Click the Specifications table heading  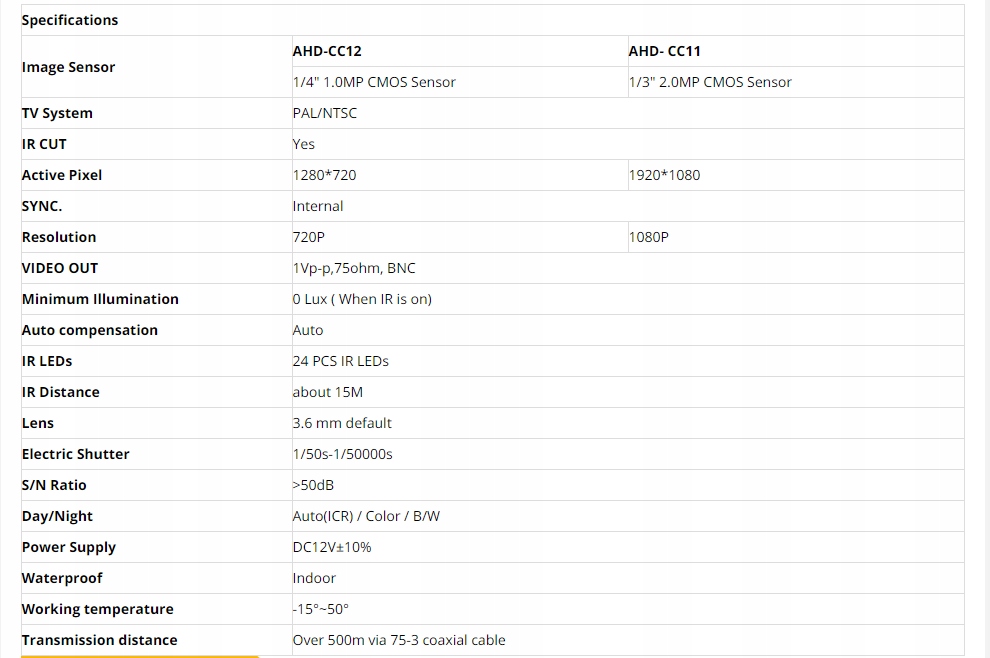tap(70, 20)
